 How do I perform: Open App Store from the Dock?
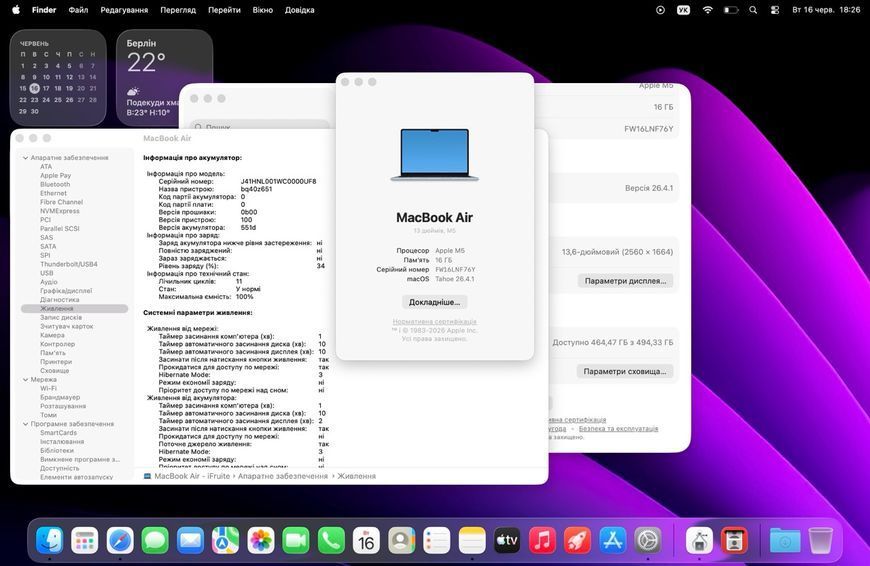click(613, 540)
